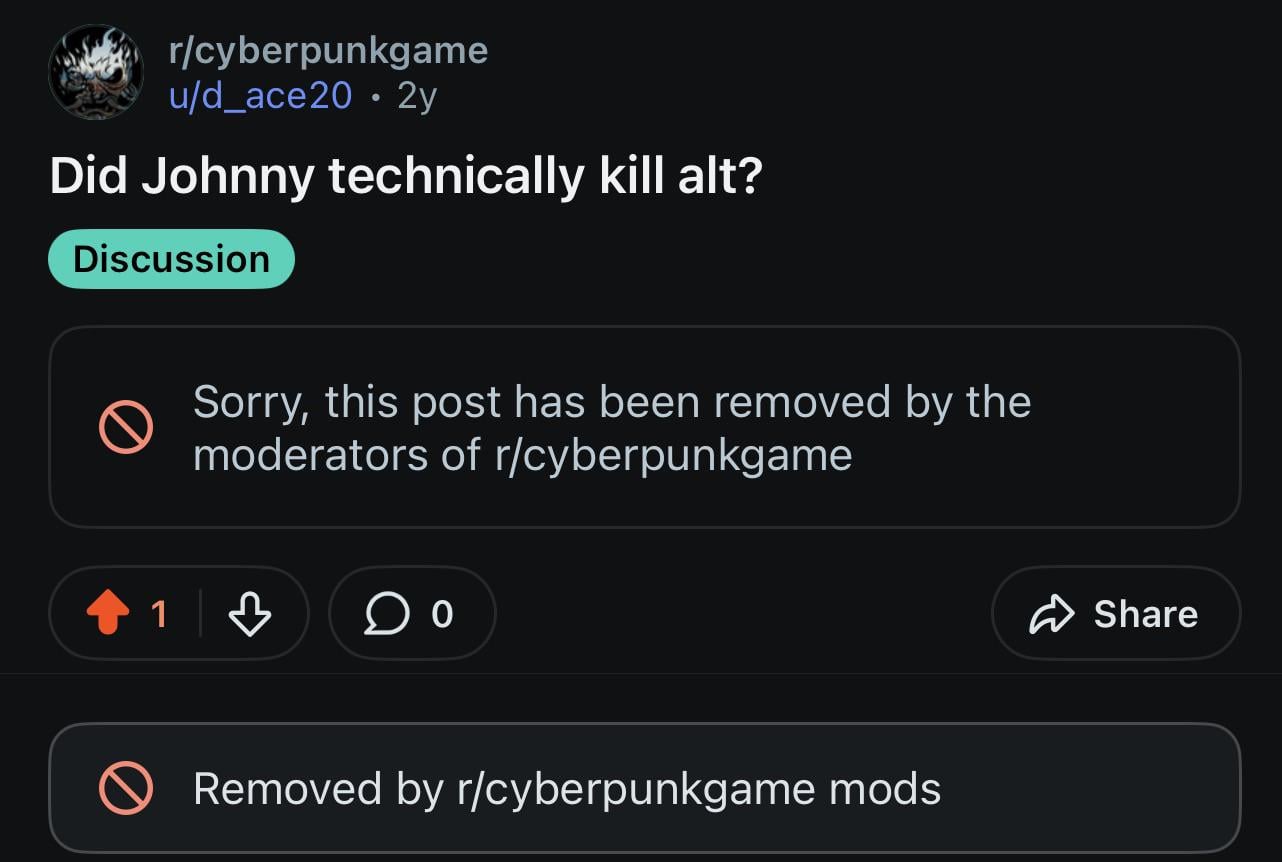Open the post title about Johnny and Alt
The height and width of the screenshot is (862, 1282).
[x=406, y=177]
